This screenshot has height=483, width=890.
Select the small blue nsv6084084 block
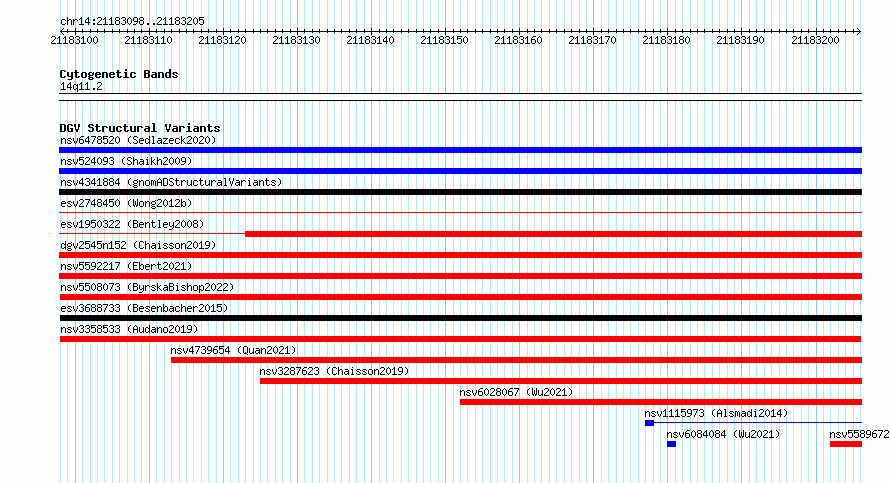pyautogui.click(x=671, y=444)
